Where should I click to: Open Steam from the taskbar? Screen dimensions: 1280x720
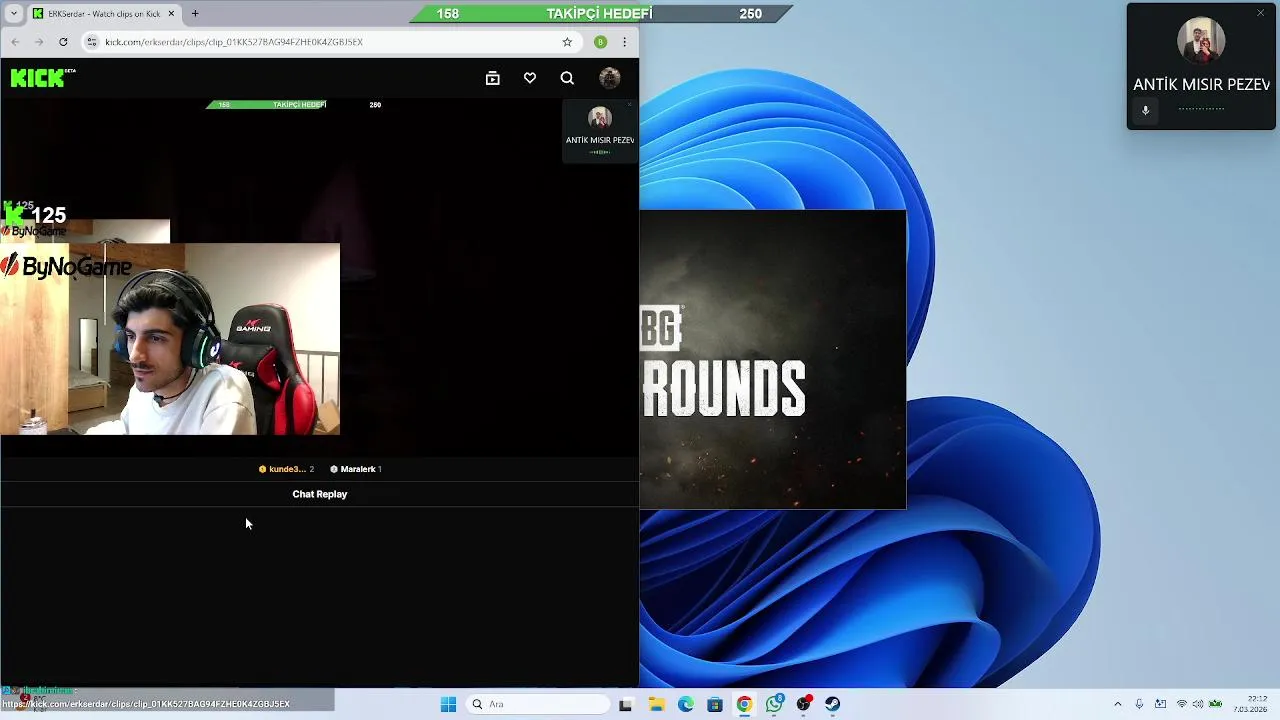tap(832, 704)
